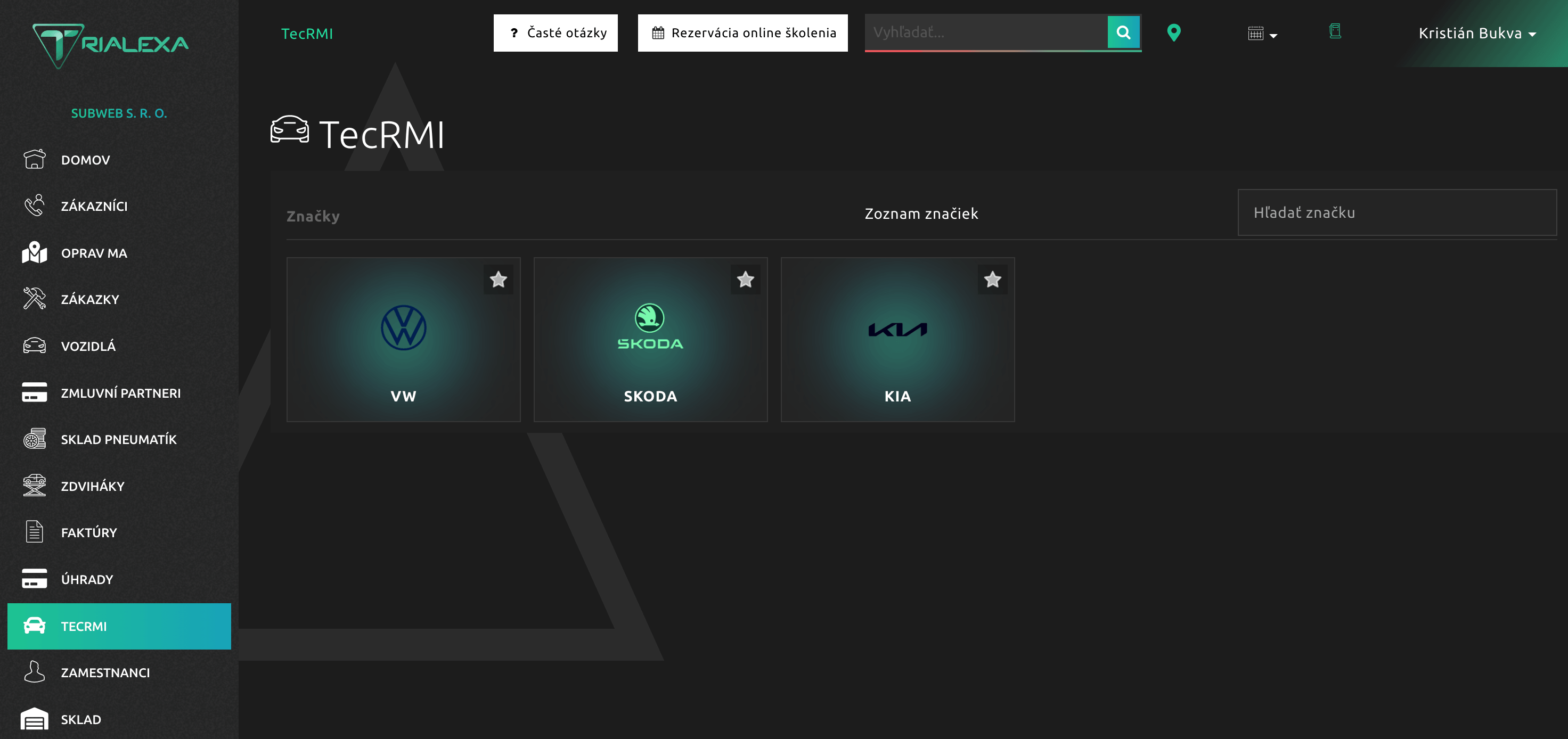The image size is (1568, 739).
Task: Toggle favorite star on VW card
Action: tap(499, 280)
